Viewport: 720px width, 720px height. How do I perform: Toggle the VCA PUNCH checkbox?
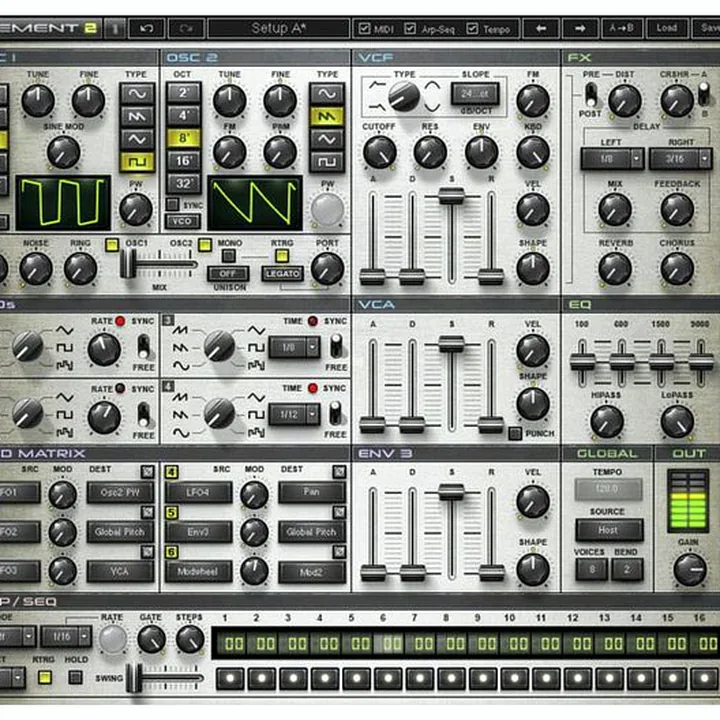point(515,433)
